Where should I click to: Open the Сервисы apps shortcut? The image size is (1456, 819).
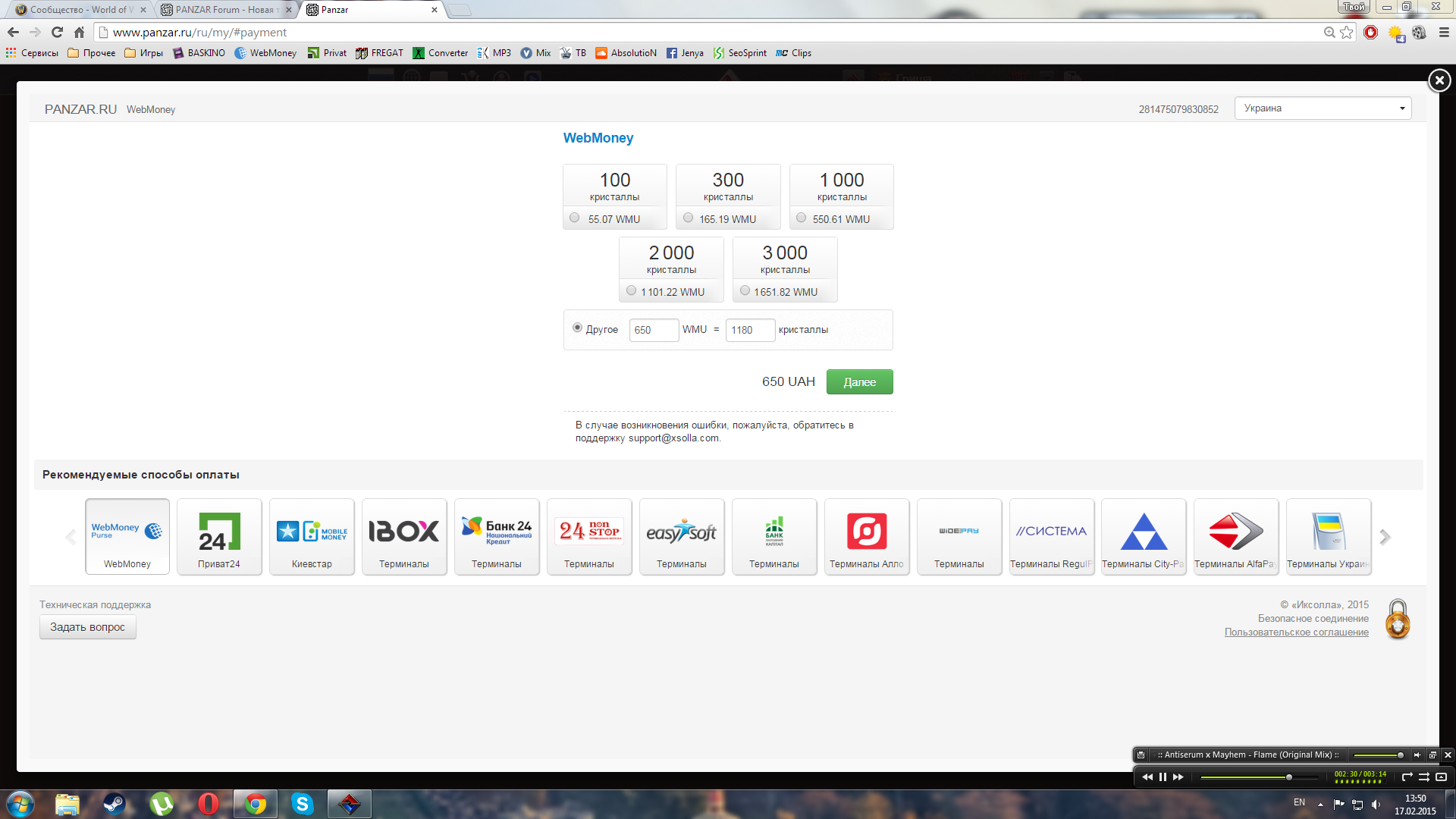coord(32,53)
